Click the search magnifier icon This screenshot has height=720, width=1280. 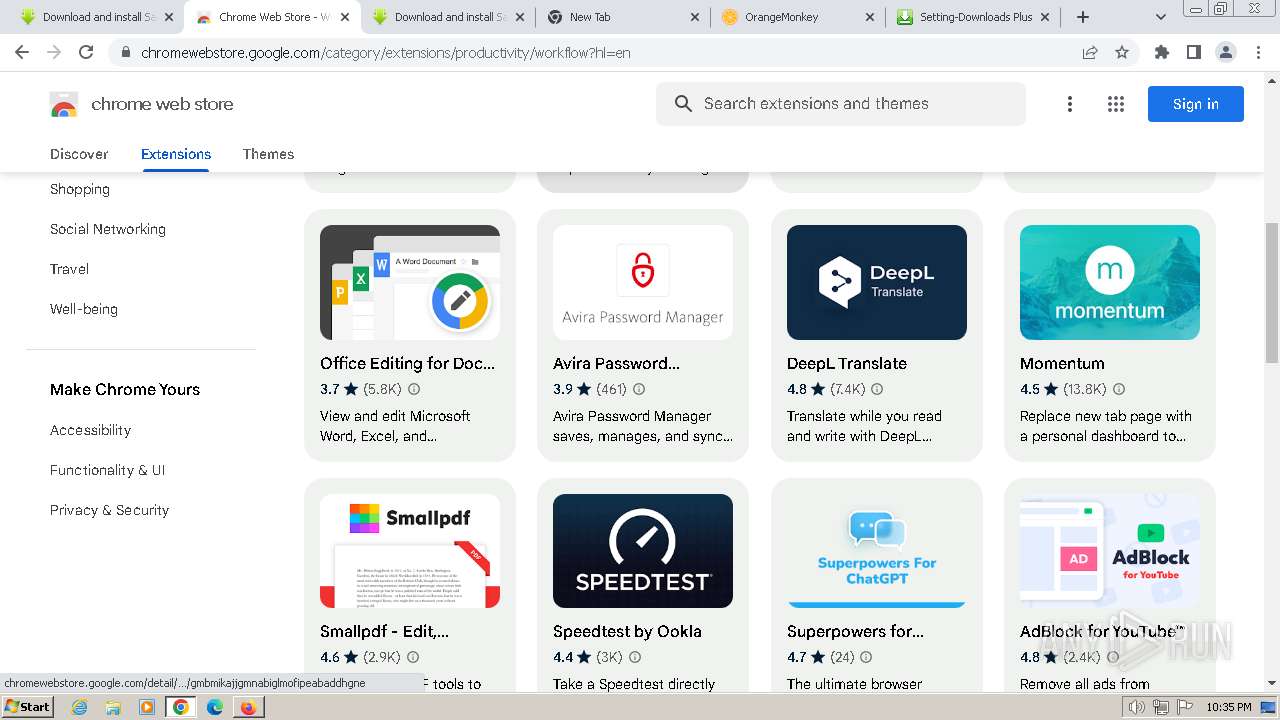coord(683,104)
